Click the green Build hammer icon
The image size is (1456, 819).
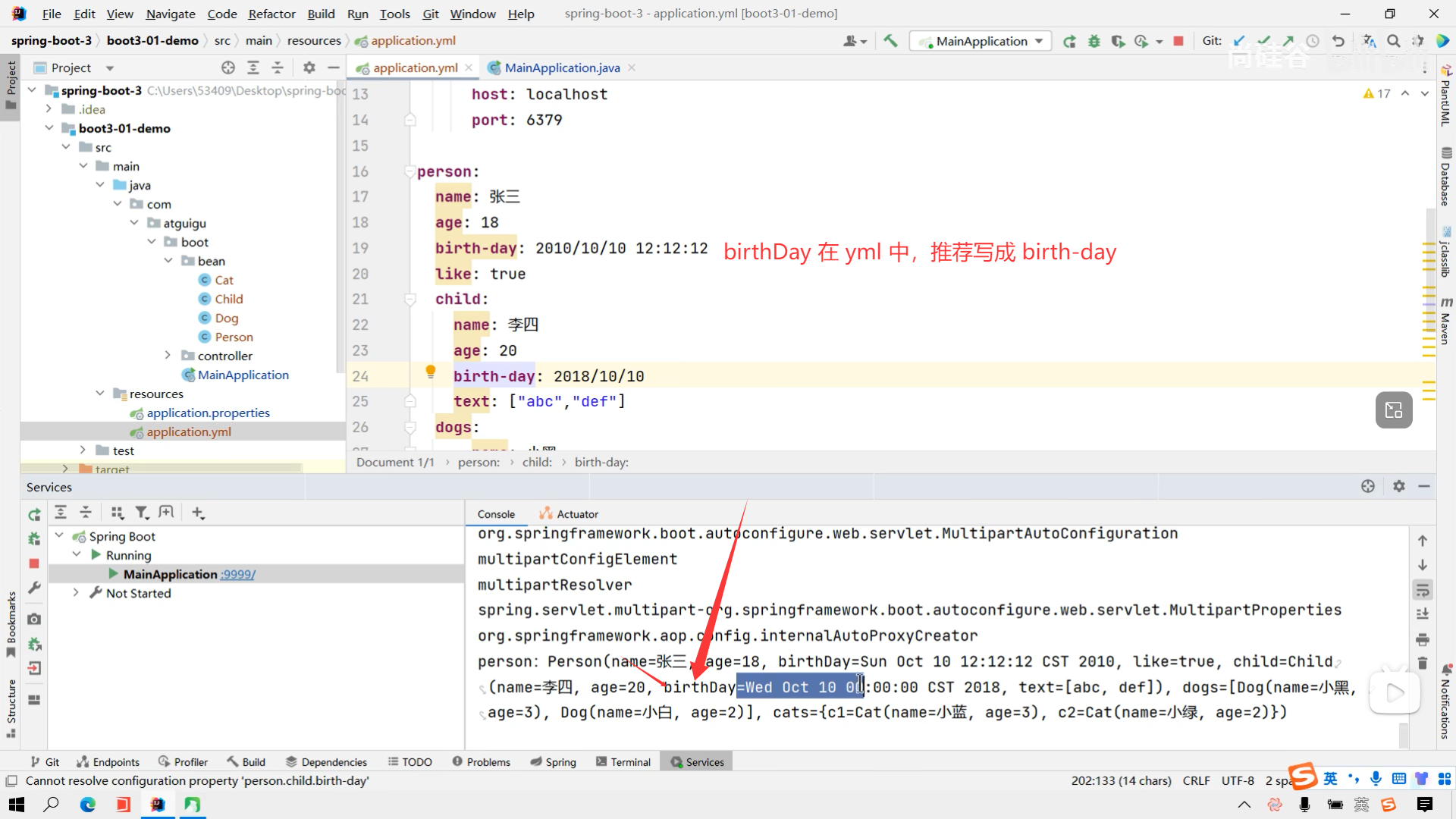890,41
